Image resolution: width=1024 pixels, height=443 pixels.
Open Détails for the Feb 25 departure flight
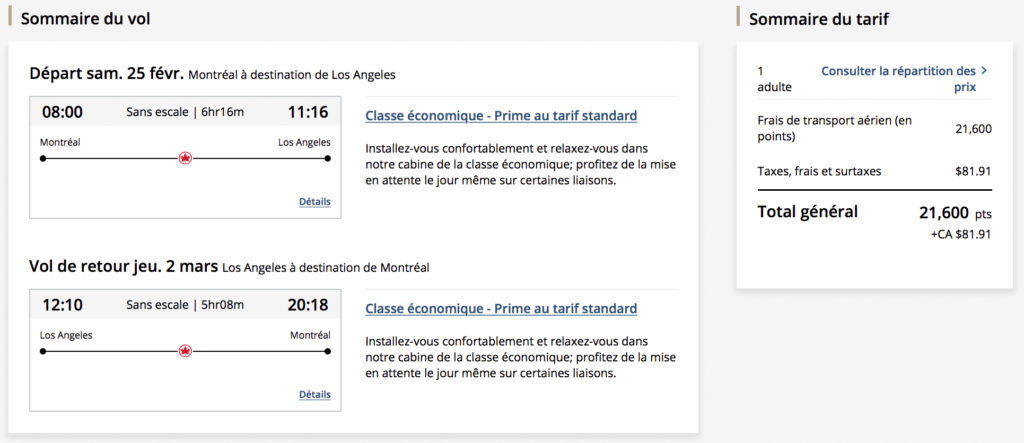(314, 202)
